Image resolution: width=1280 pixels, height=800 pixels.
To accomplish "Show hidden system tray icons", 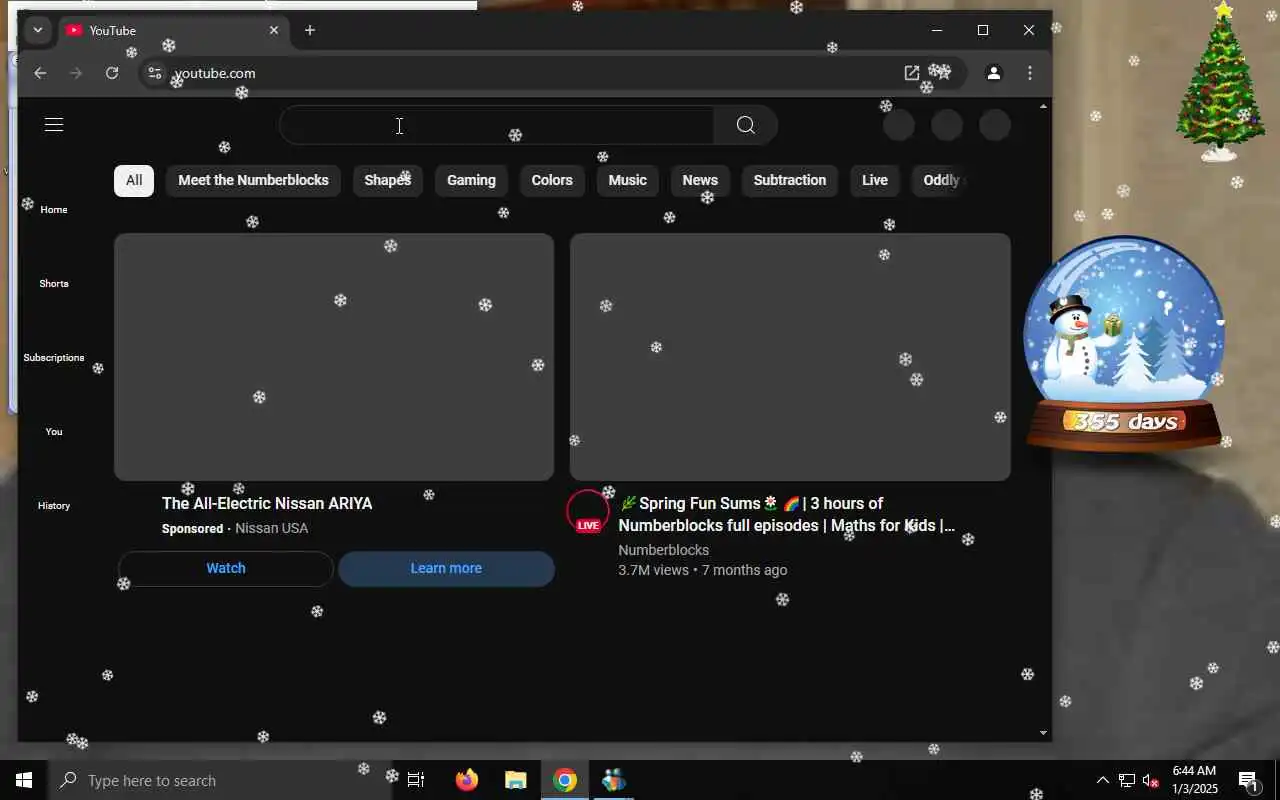I will tap(1102, 780).
